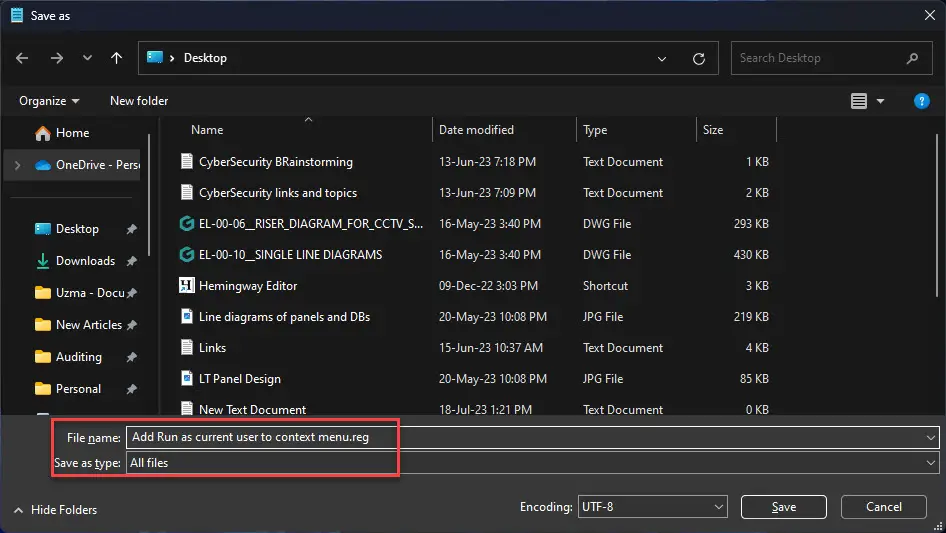Open view options dropdown arrow
Screen dimensions: 946x533
point(880,101)
